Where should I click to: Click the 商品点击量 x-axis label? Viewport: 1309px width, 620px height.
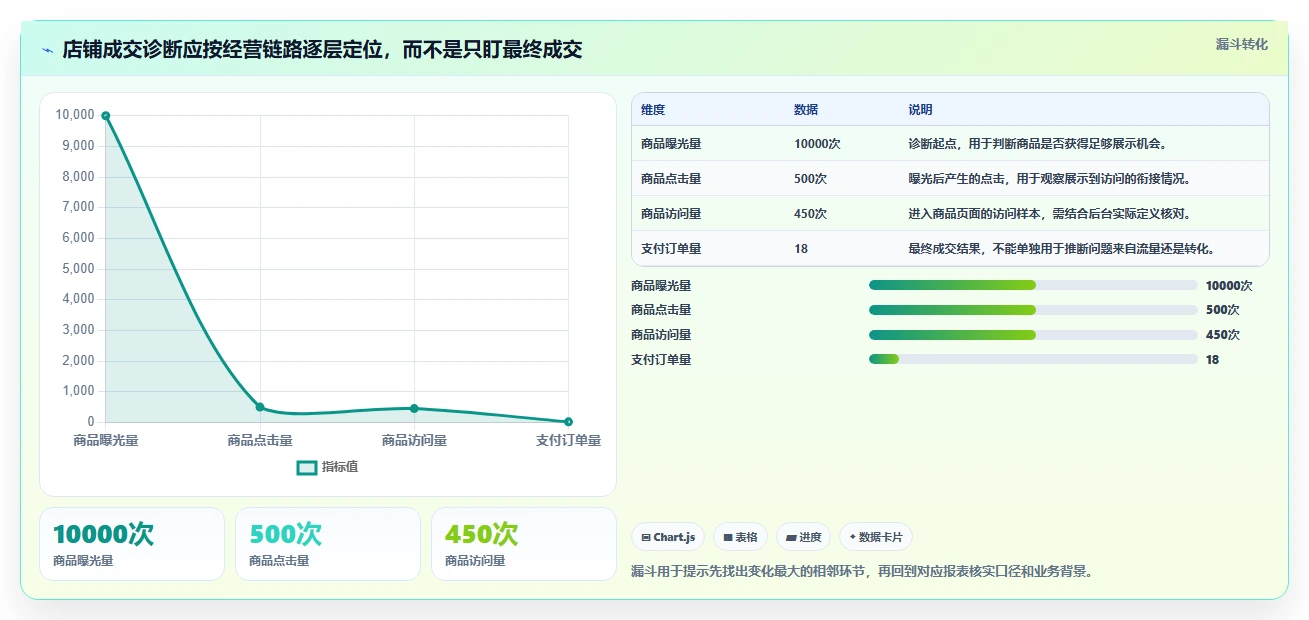pyautogui.click(x=260, y=440)
